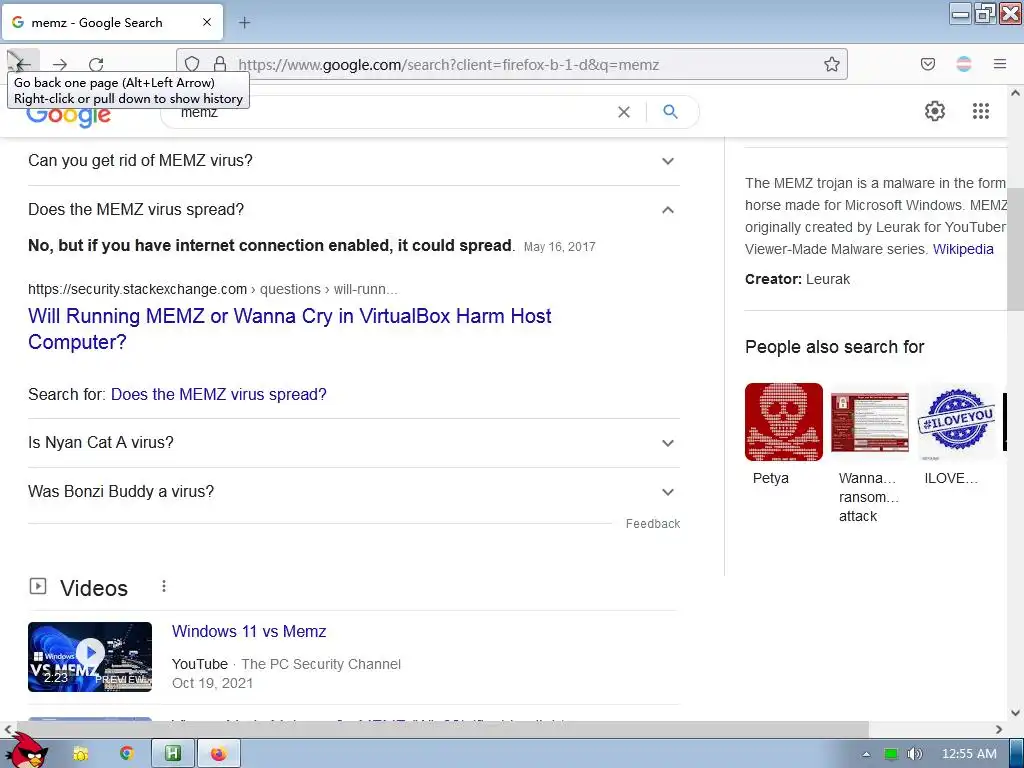This screenshot has height=768, width=1024.
Task: Expand 'Was Bonzi Buddy a virus?'
Action: coord(353,492)
